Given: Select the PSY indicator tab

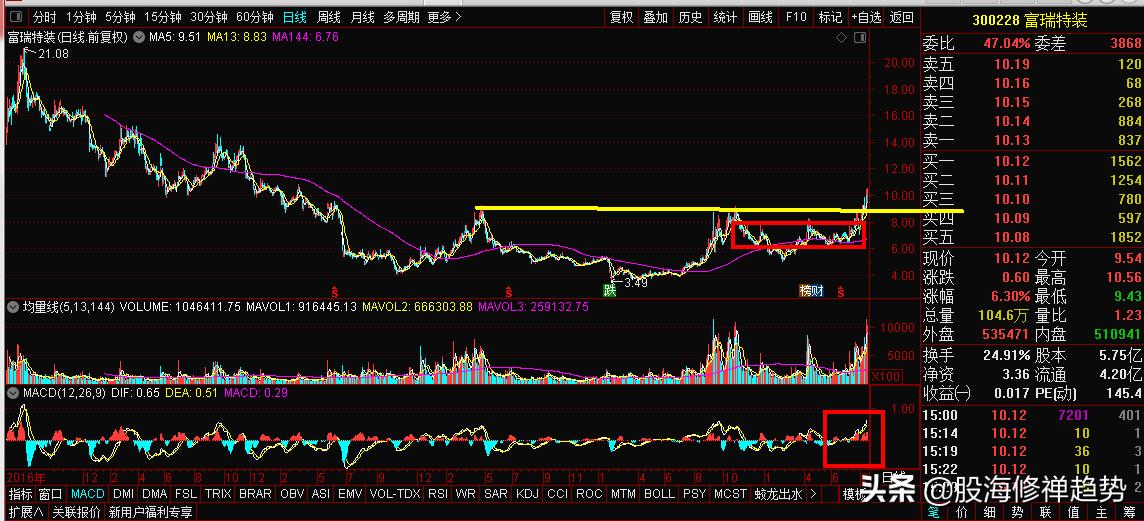Looking at the screenshot, I should click(694, 494).
